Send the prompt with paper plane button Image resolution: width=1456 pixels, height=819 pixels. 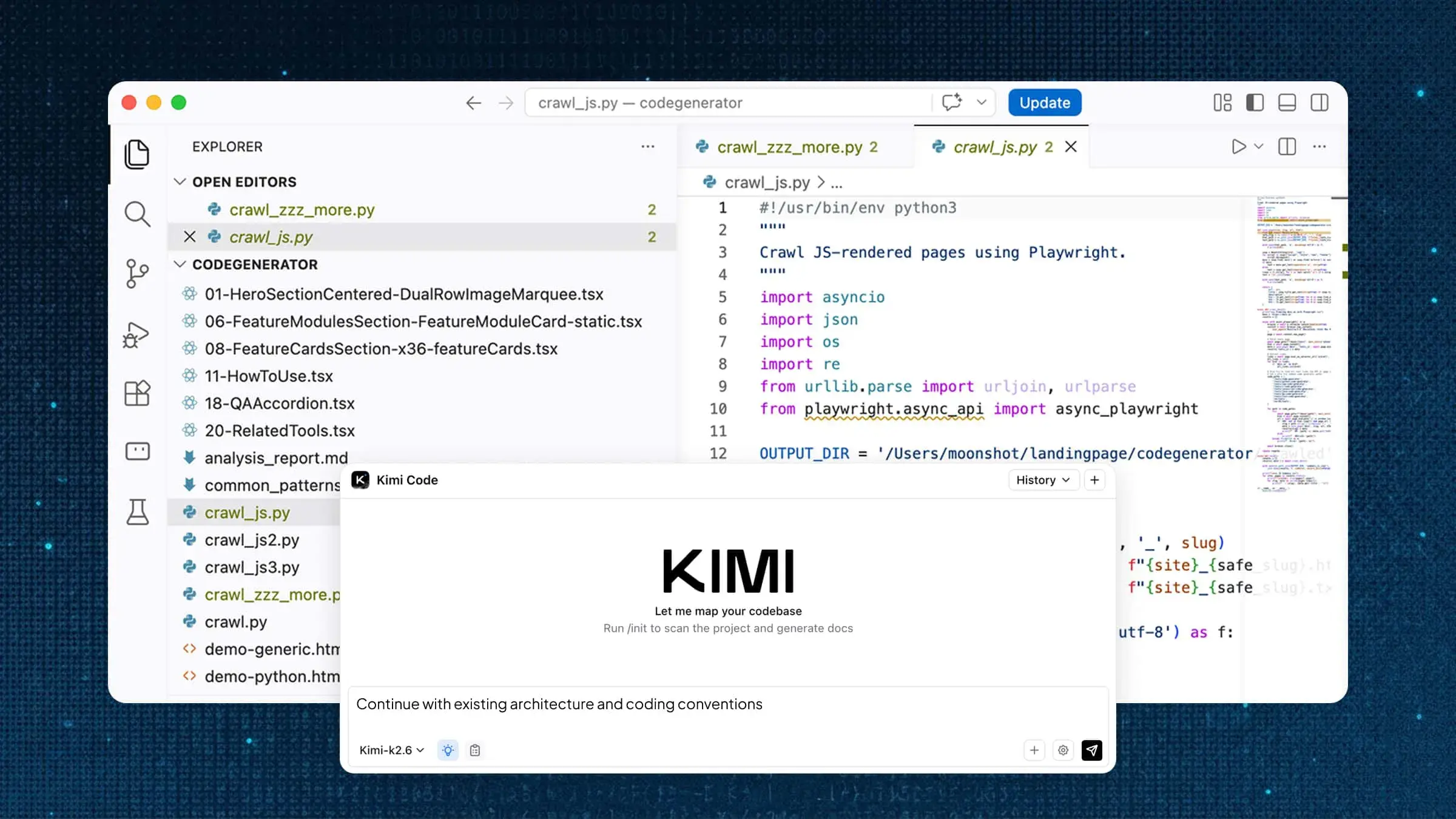point(1091,750)
